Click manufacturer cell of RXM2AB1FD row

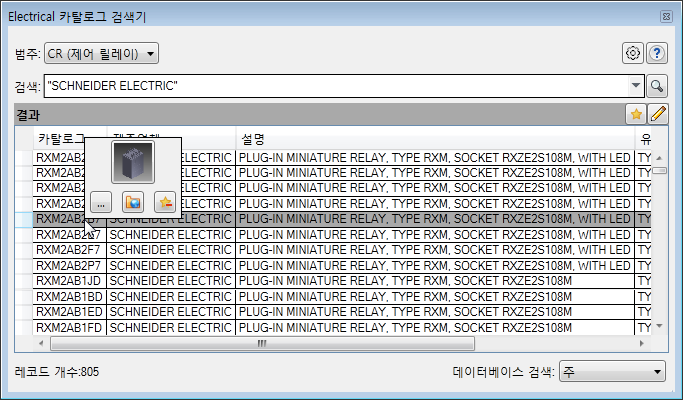[171, 327]
